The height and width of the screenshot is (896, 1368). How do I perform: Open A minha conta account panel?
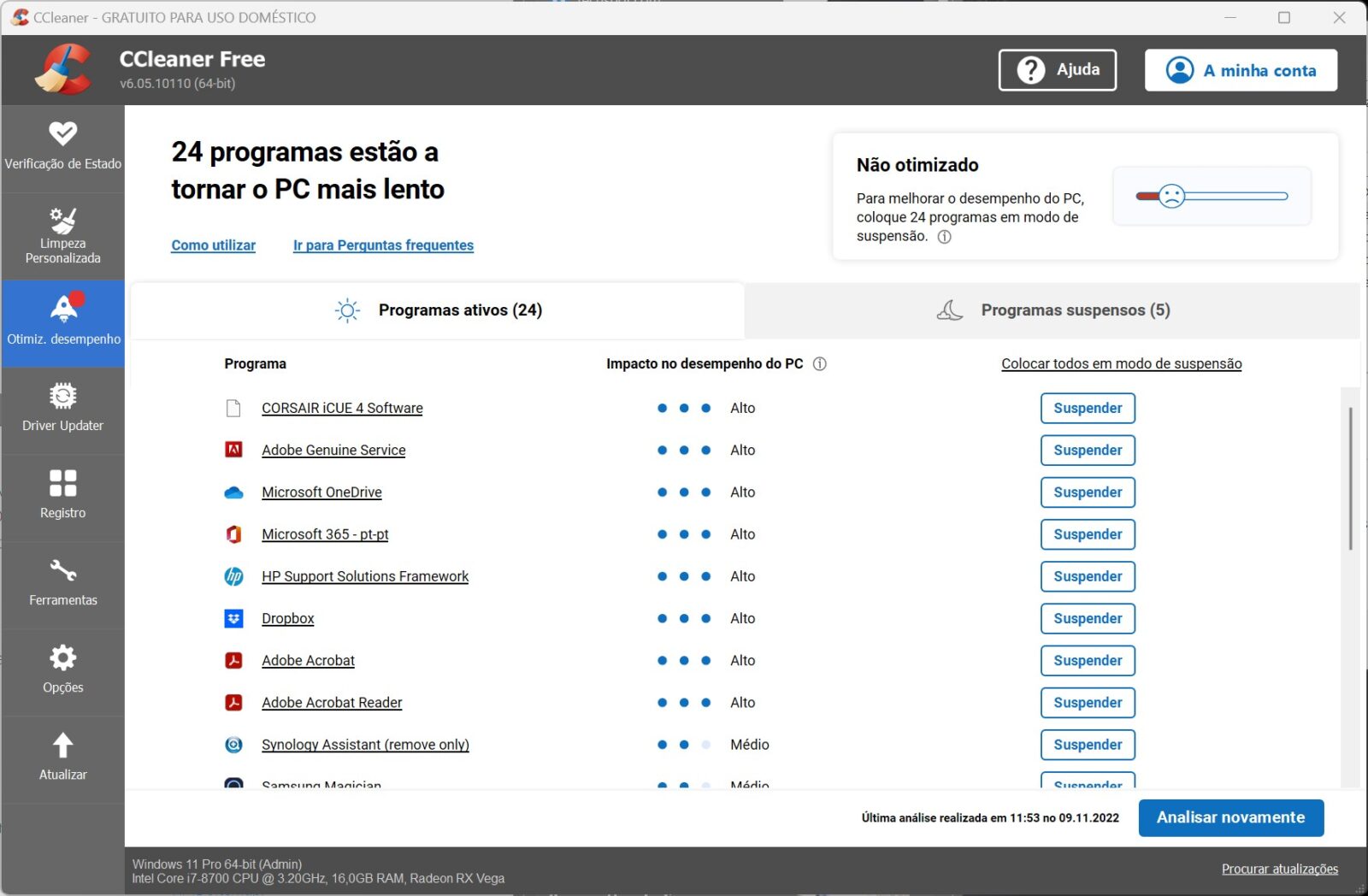(1241, 70)
